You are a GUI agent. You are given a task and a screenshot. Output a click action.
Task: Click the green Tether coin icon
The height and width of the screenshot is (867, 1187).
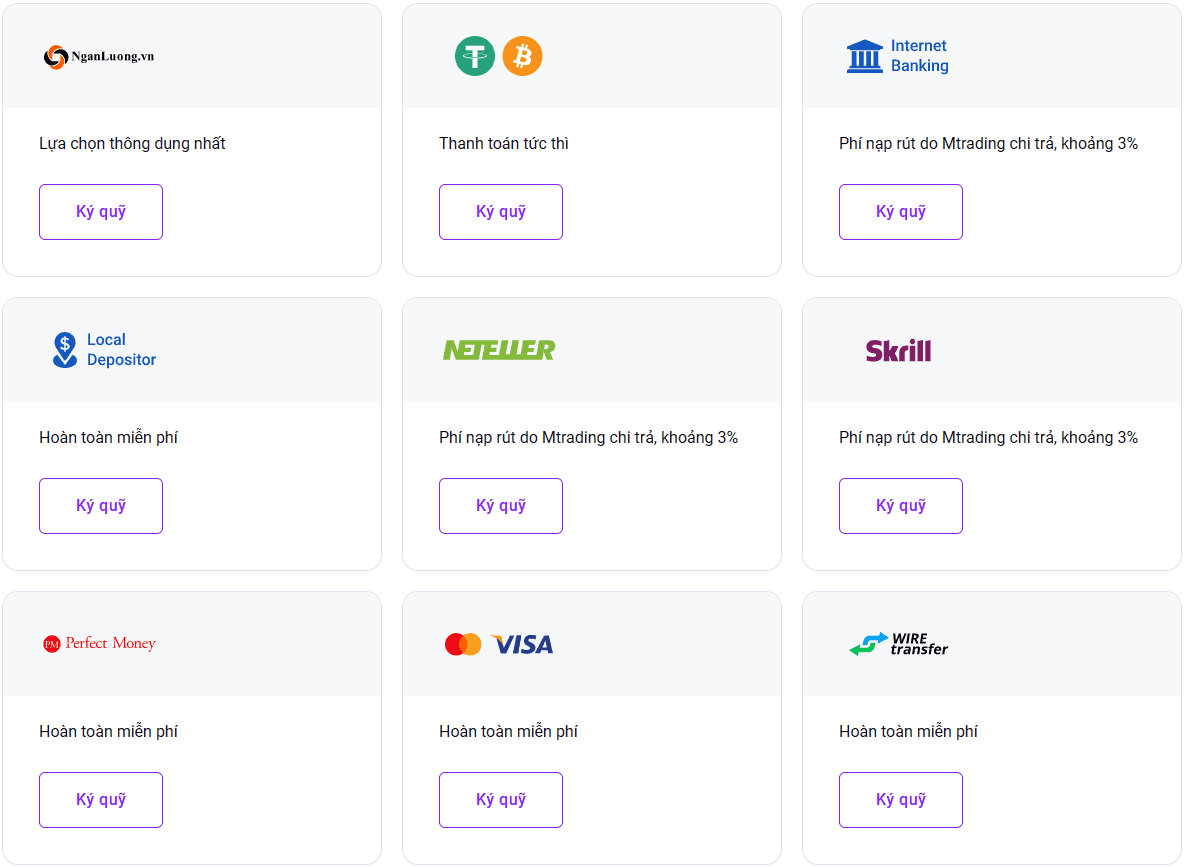tap(475, 56)
